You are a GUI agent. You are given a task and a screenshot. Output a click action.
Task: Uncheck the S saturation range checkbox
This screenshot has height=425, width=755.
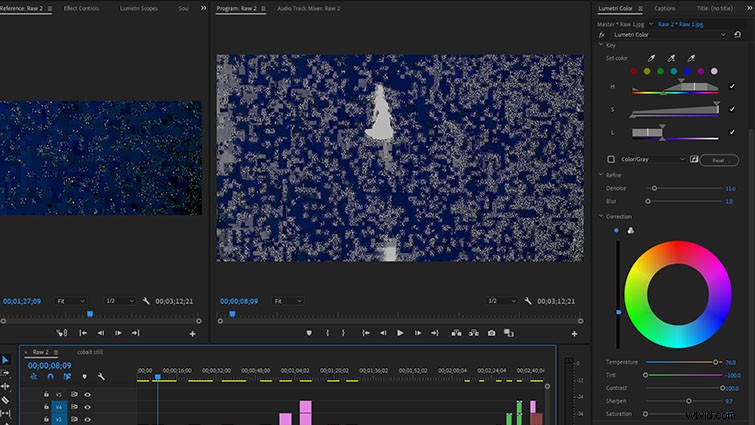[x=732, y=109]
